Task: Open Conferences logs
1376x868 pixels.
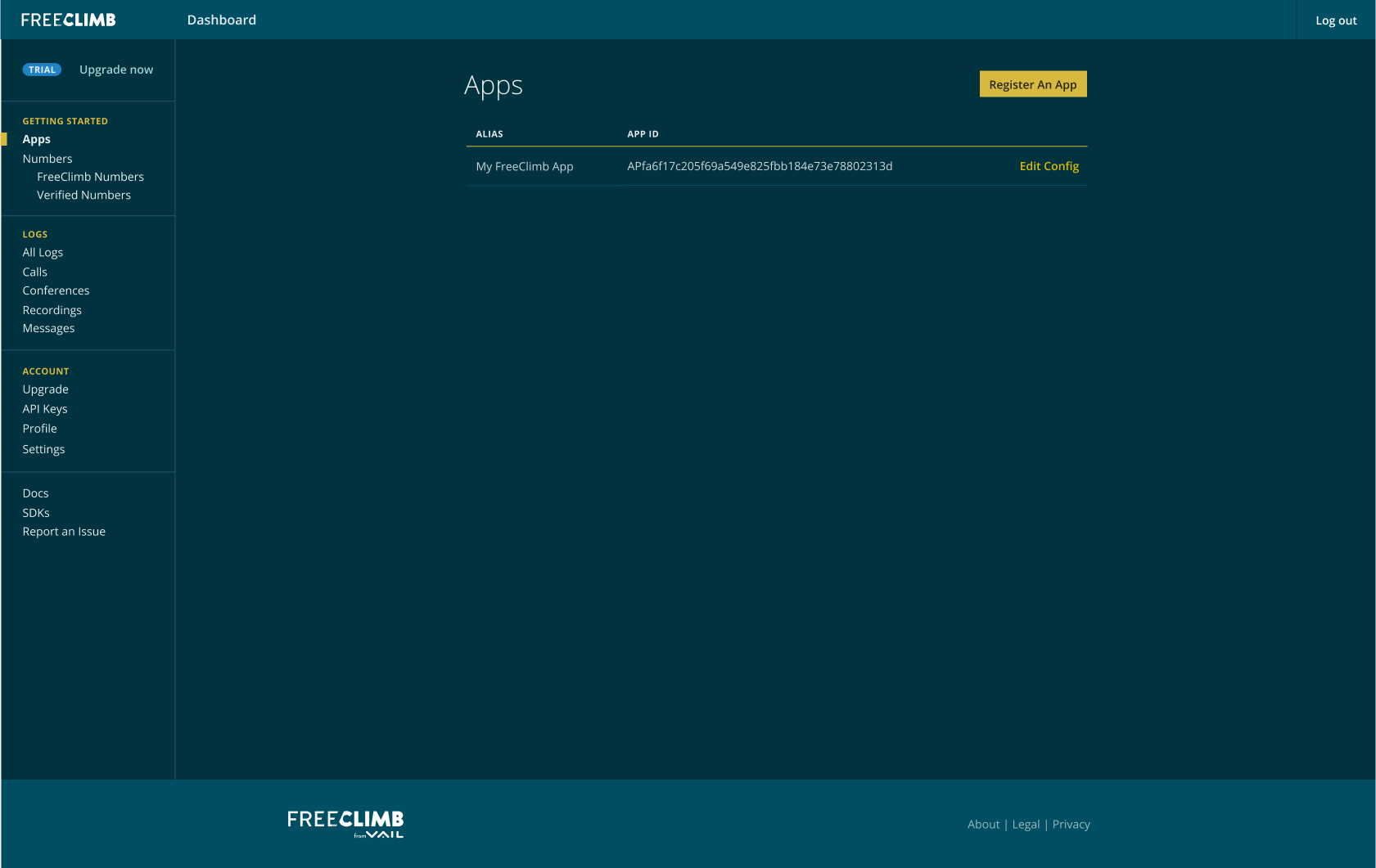Action: coord(56,290)
